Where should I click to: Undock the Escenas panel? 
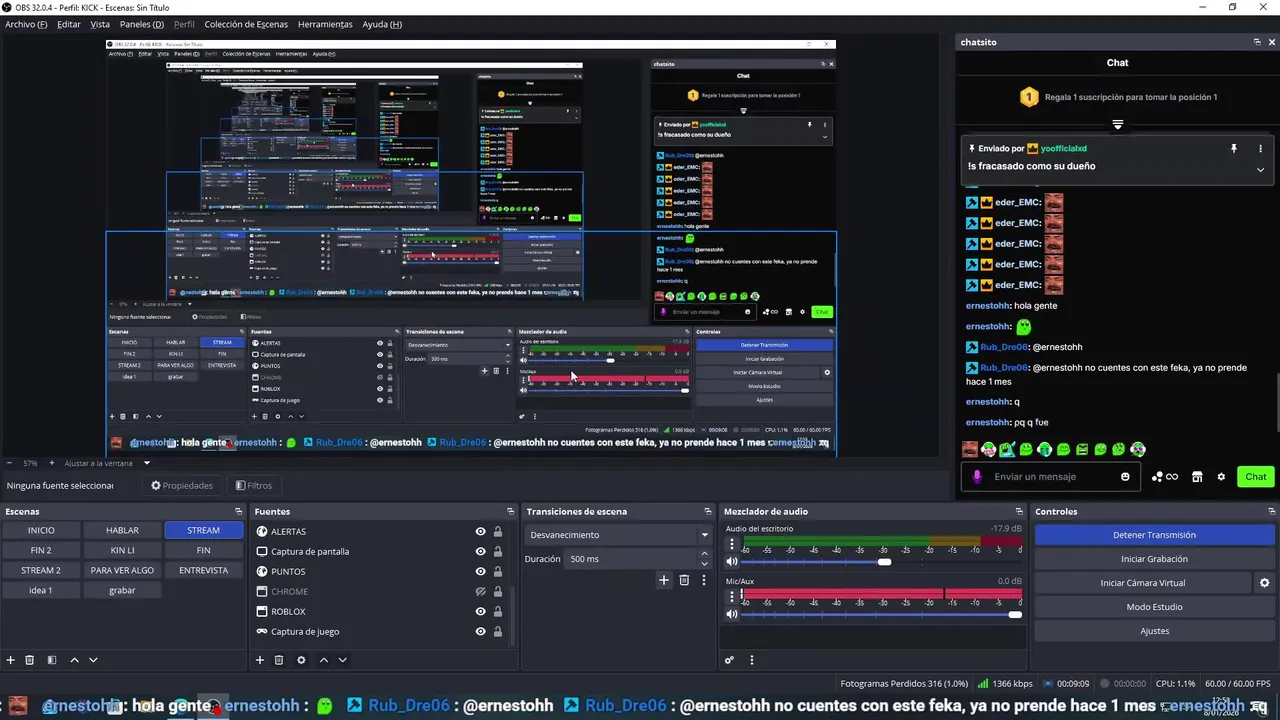tap(239, 512)
